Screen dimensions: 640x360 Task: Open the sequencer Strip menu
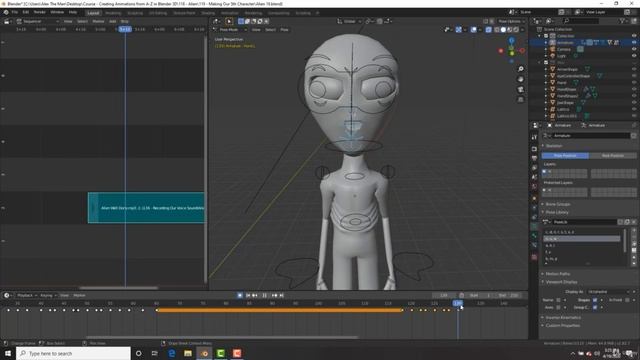(124, 21)
